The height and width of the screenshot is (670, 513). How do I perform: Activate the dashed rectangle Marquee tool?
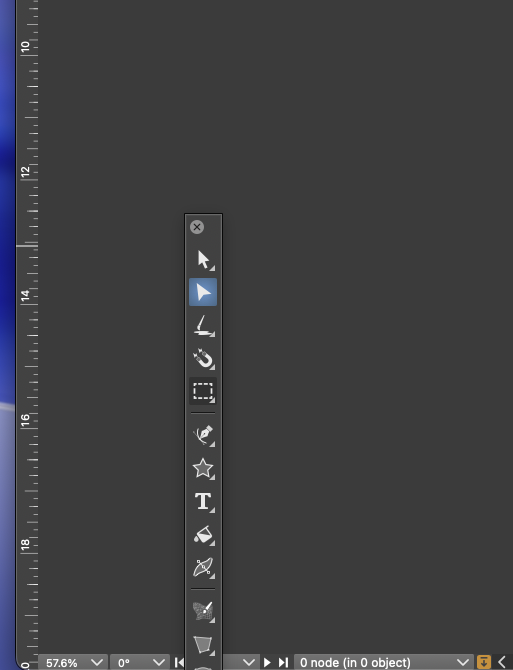[203, 391]
